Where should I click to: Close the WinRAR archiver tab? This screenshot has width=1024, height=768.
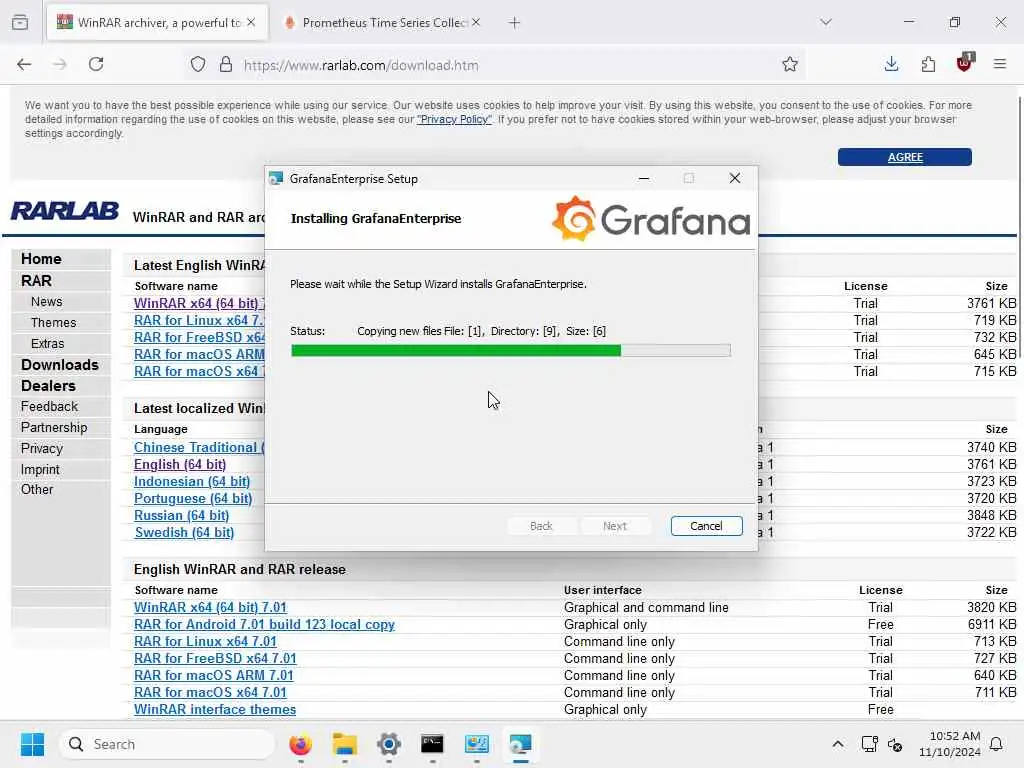click(x=251, y=22)
